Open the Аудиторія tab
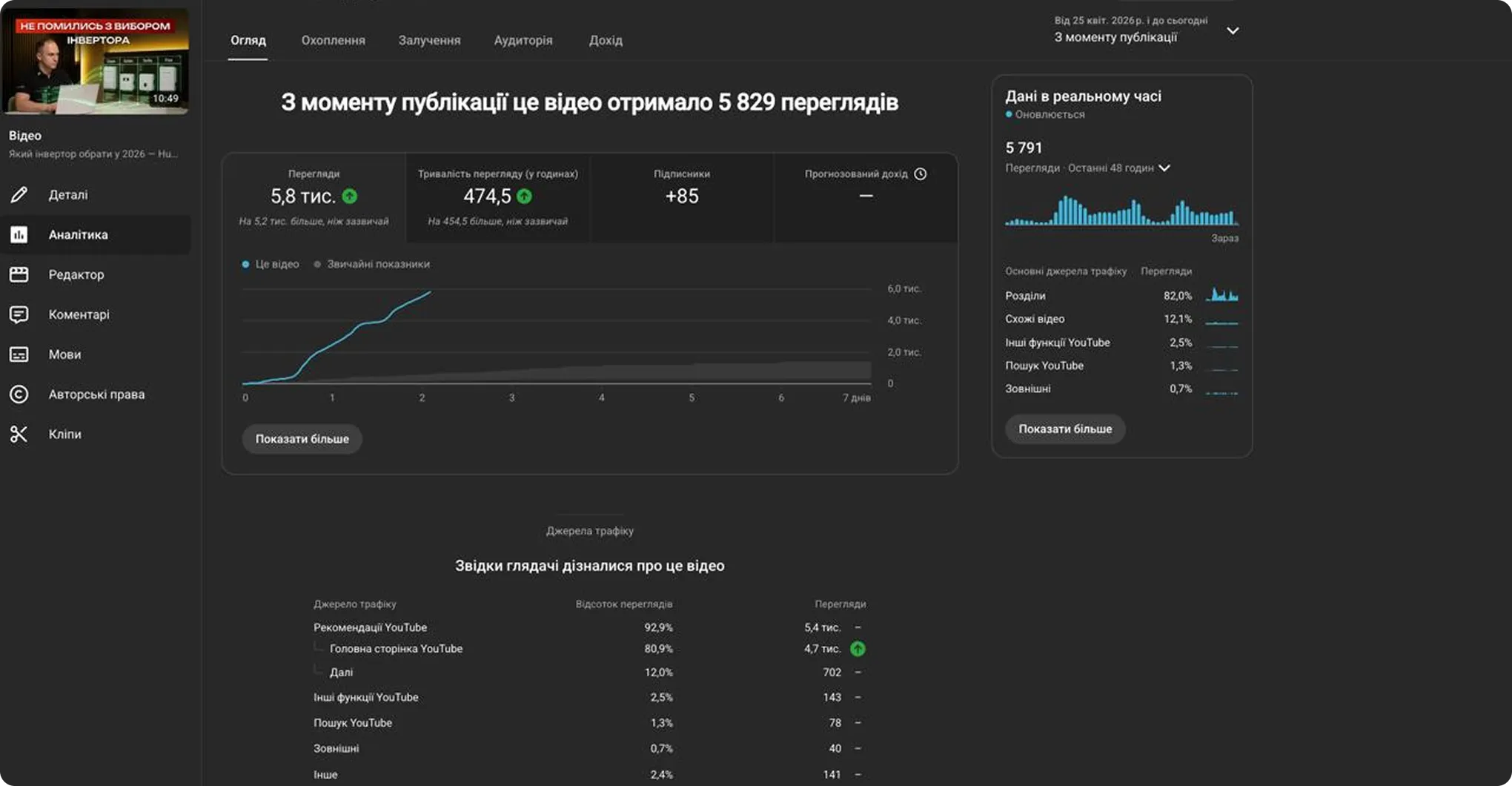This screenshot has width=1512, height=786. coord(523,41)
